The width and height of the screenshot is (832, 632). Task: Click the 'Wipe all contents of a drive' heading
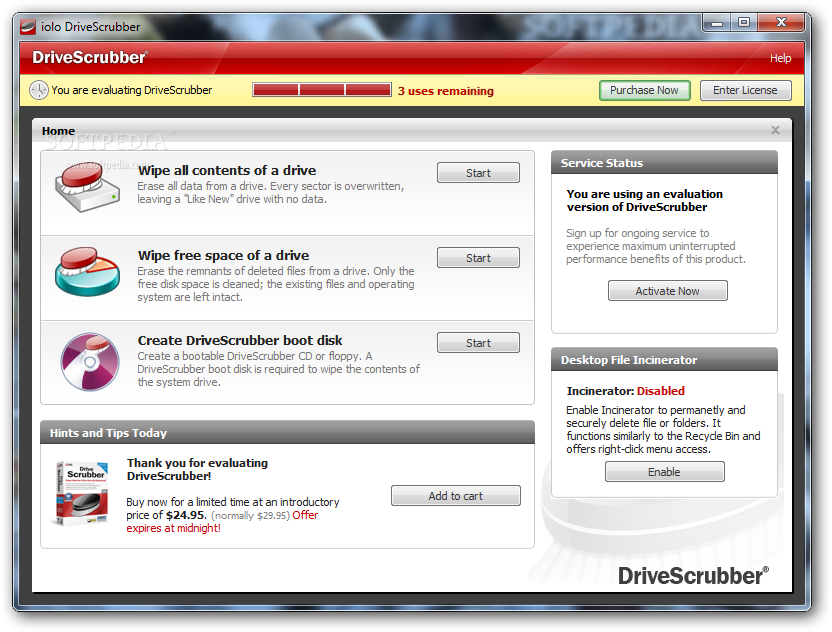(227, 170)
